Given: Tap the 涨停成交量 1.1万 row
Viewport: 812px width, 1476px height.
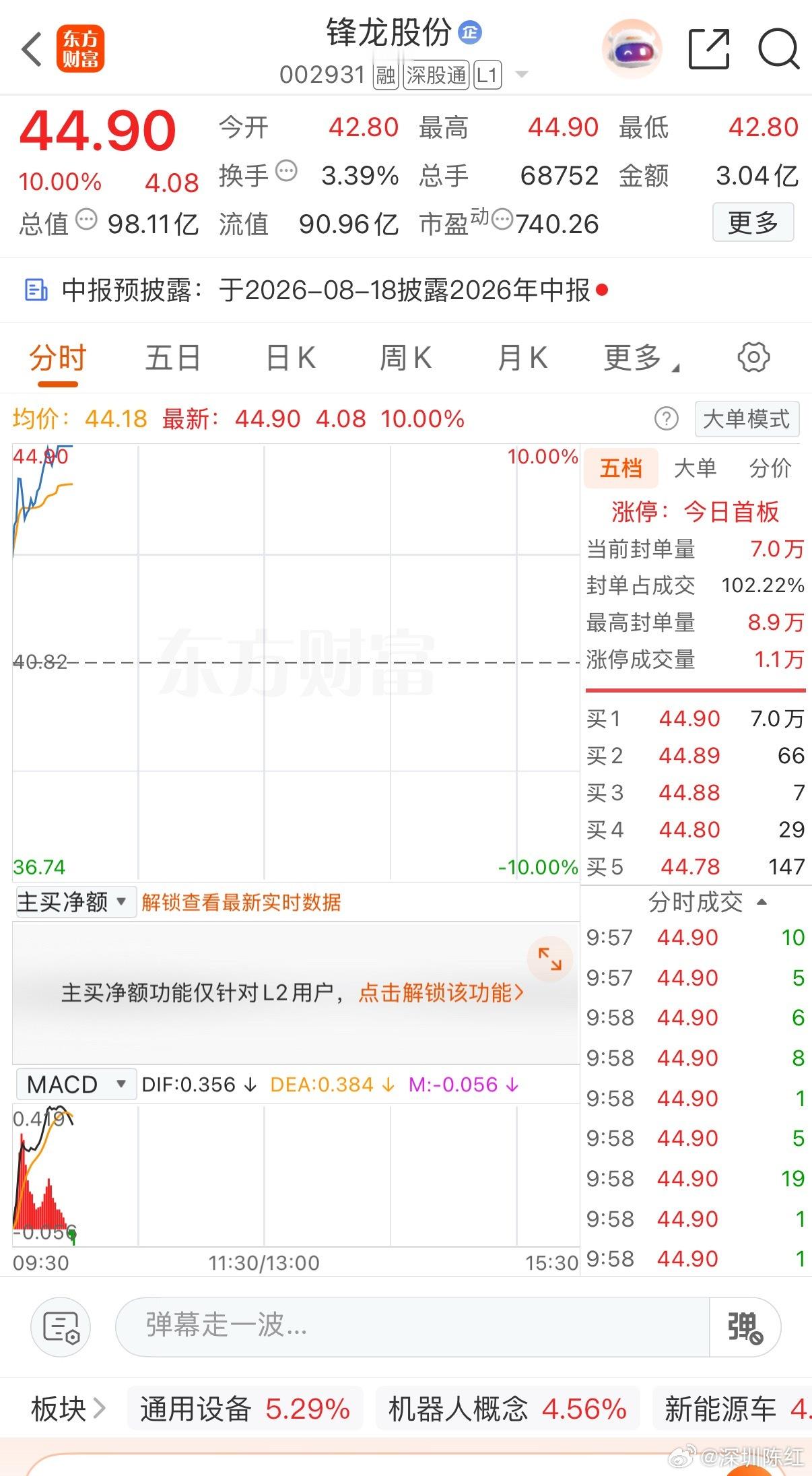Looking at the screenshot, I should click(x=696, y=660).
